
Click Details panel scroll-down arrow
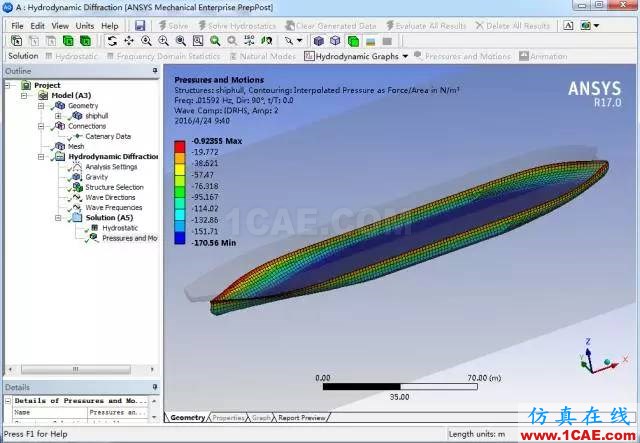[154, 417]
